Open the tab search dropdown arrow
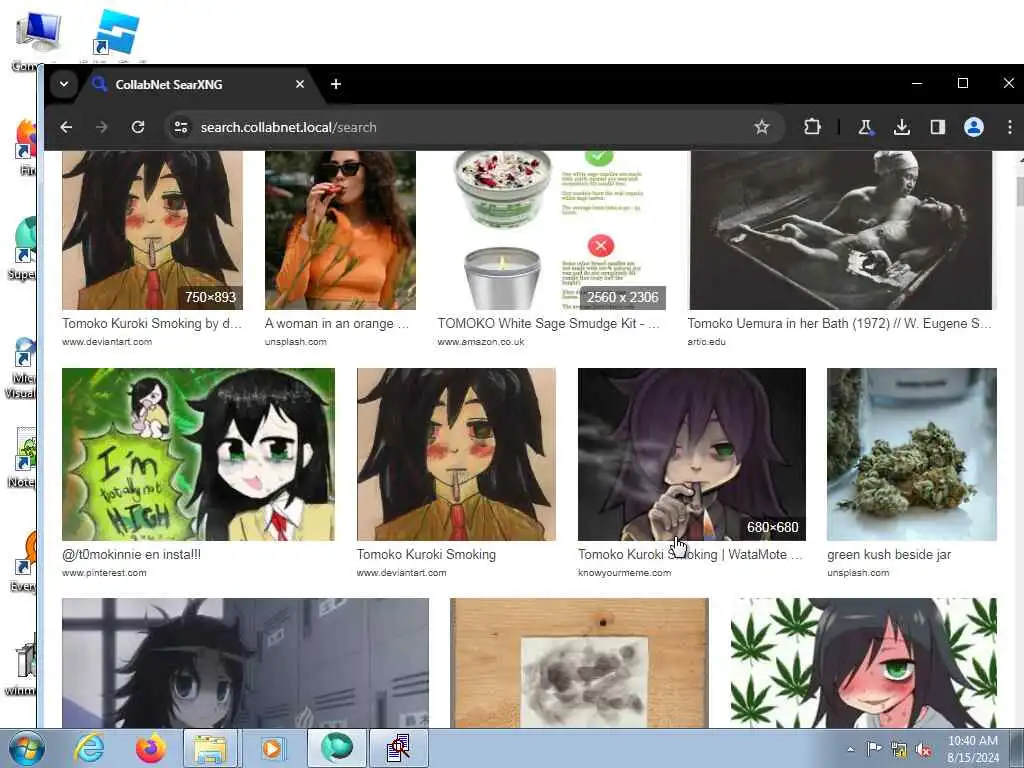 64,84
